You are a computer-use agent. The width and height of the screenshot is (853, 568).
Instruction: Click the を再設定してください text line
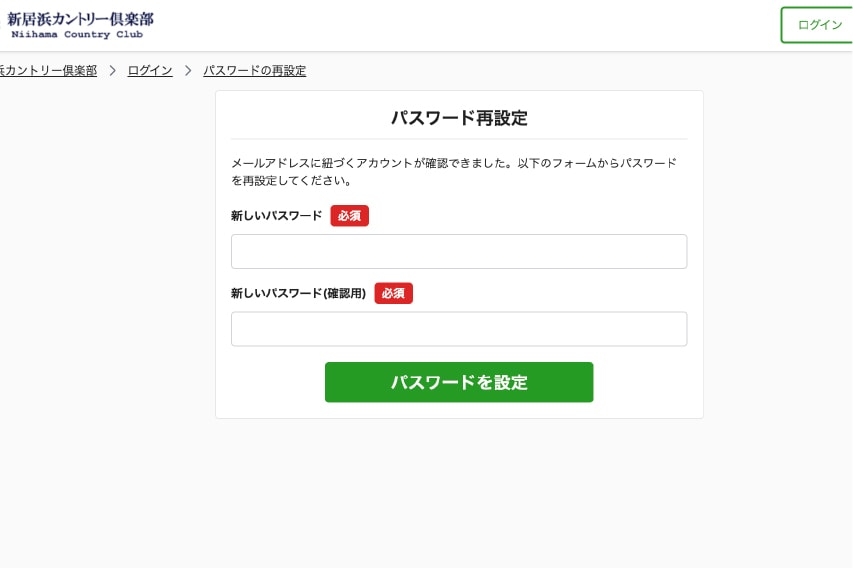coord(290,181)
